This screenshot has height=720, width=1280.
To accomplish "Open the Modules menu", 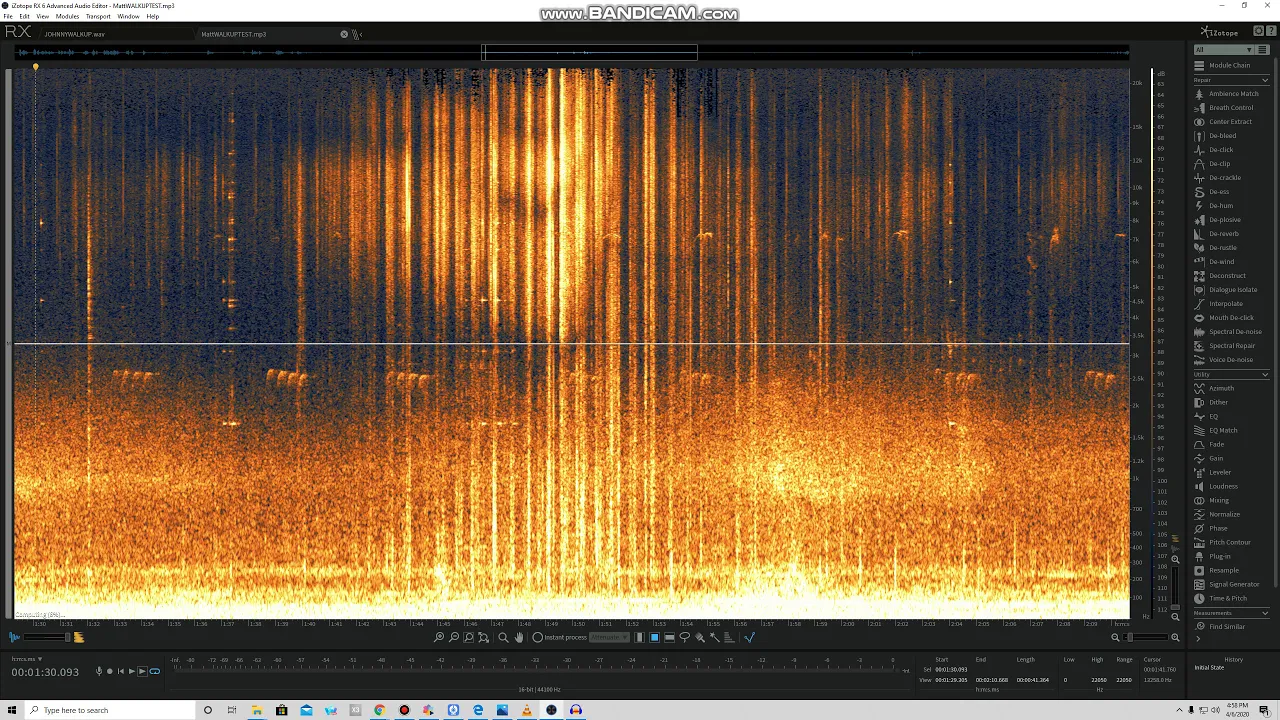I will pyautogui.click(x=67, y=16).
